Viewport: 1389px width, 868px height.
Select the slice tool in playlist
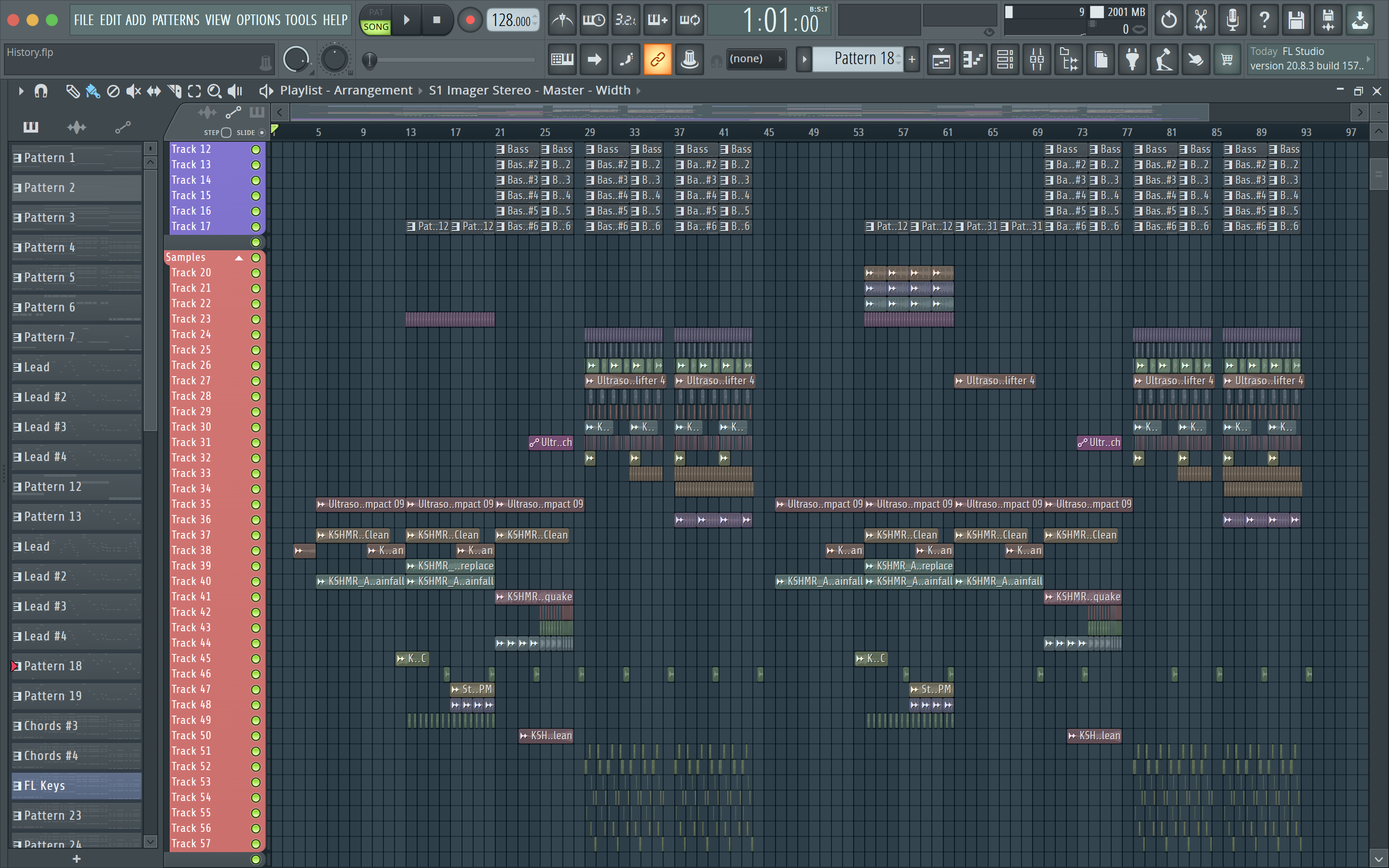coord(175,91)
